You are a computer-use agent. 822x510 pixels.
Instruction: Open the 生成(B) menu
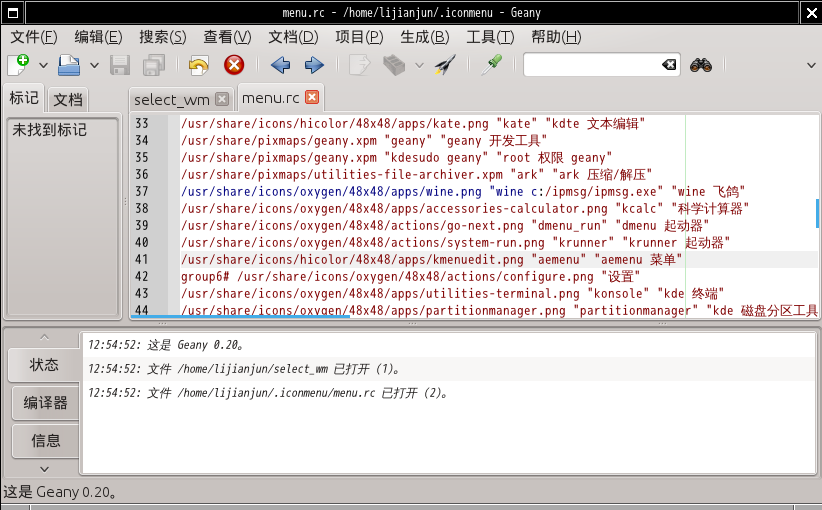point(425,37)
